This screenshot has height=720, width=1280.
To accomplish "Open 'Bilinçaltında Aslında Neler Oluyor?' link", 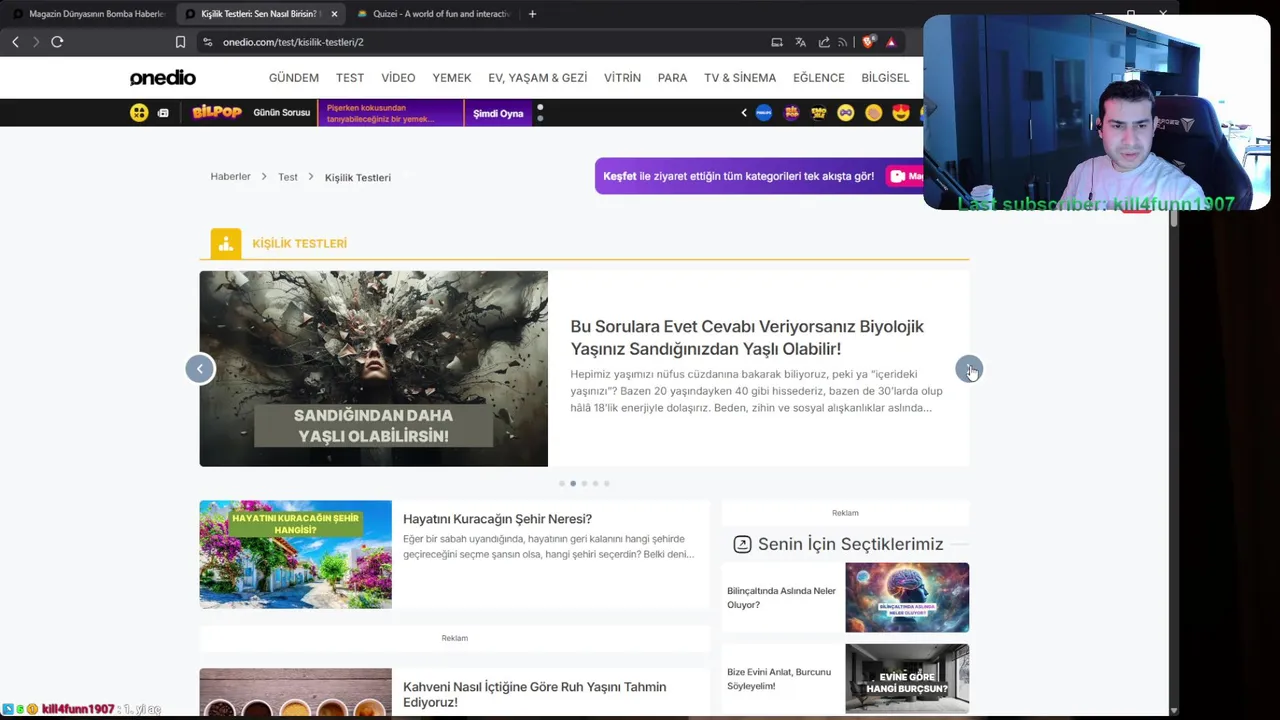I will pos(781,597).
